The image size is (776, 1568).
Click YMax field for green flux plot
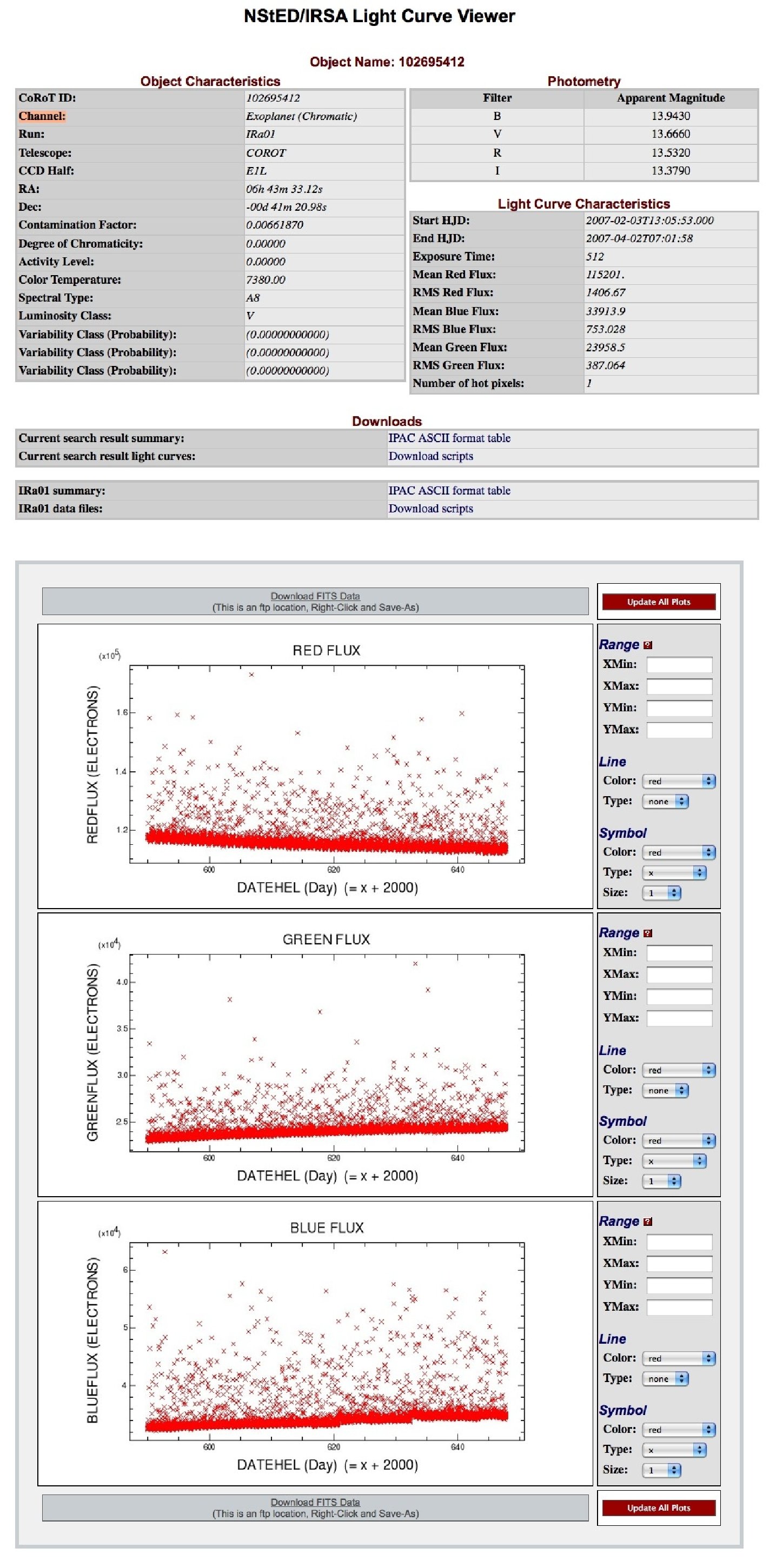click(x=679, y=1018)
